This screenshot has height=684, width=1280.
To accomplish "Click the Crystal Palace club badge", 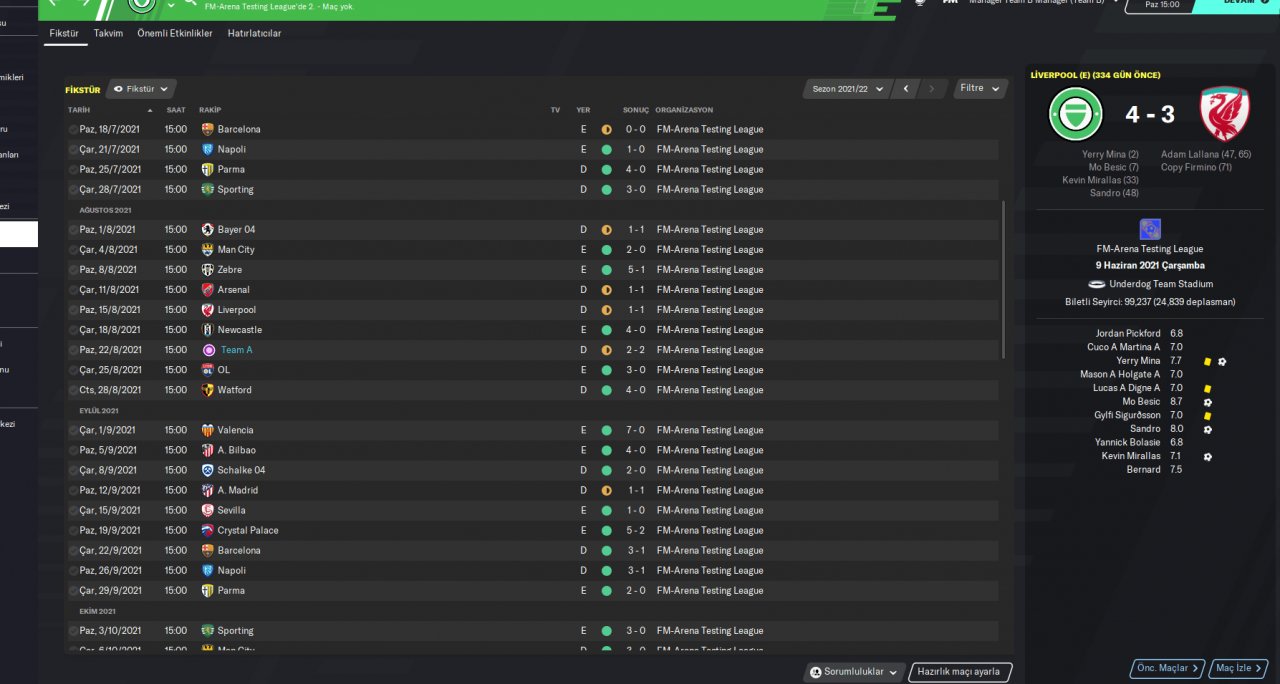I will [208, 530].
